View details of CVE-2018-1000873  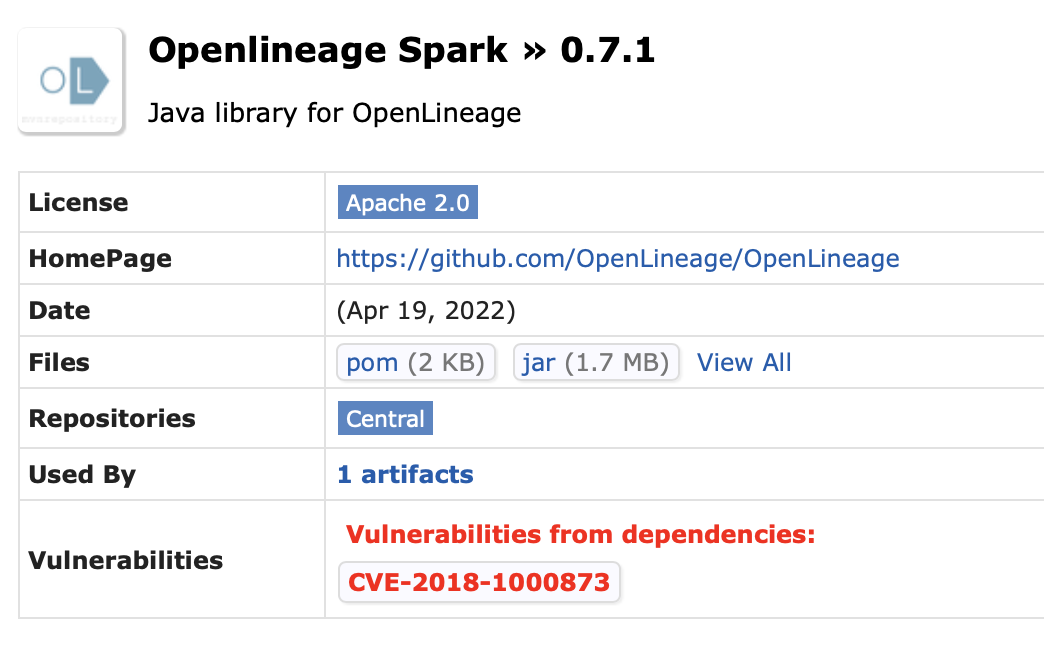coord(478,582)
